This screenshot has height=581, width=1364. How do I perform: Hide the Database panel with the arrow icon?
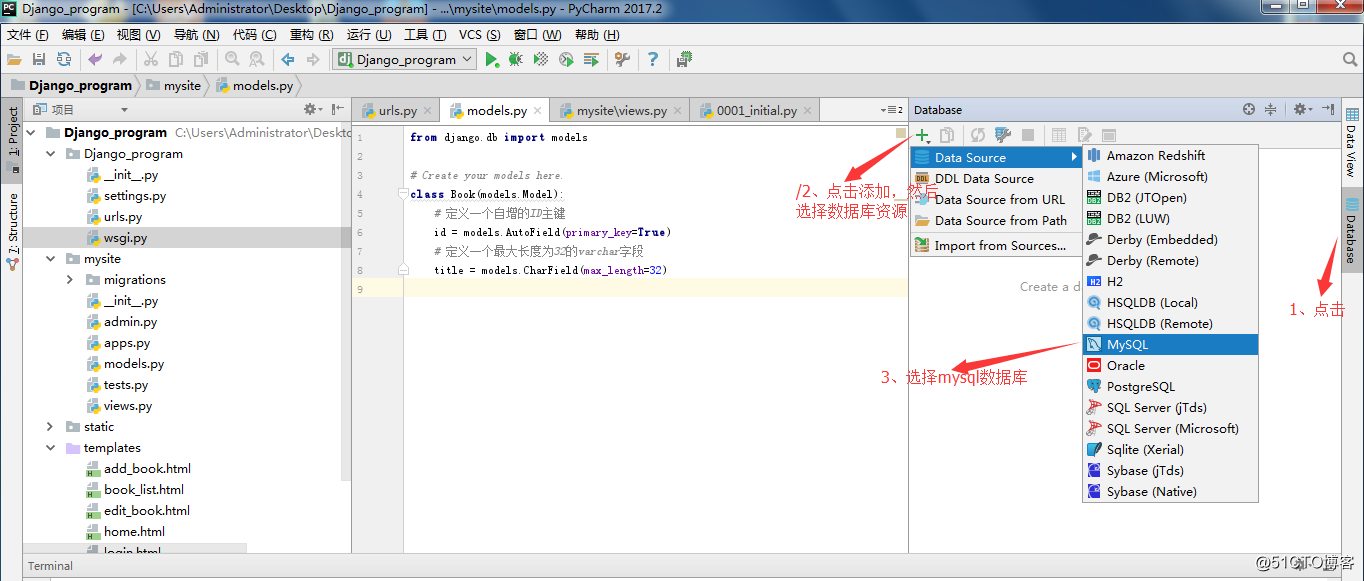point(1328,109)
